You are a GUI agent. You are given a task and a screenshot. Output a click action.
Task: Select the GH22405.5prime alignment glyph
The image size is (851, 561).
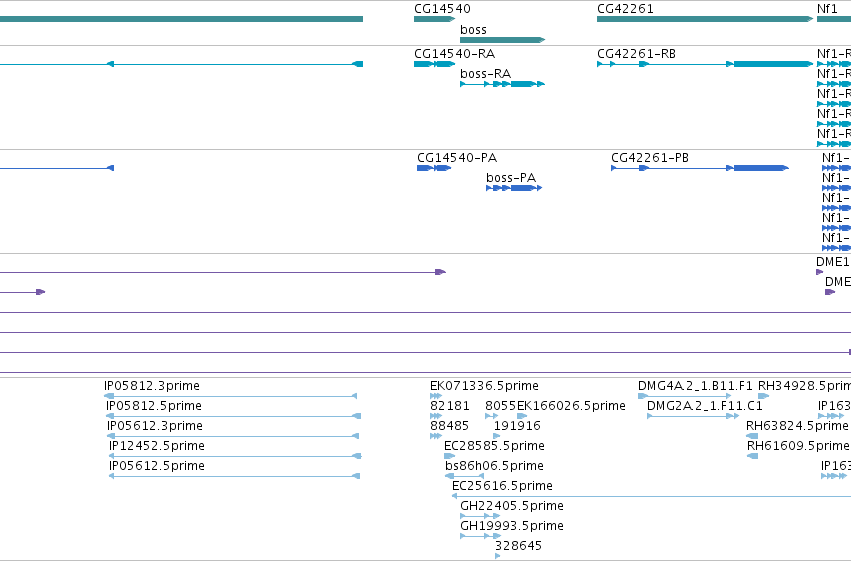(480, 516)
